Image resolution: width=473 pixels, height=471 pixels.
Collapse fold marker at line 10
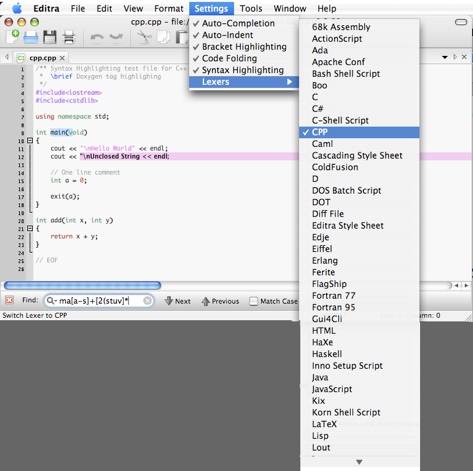pos(30,141)
